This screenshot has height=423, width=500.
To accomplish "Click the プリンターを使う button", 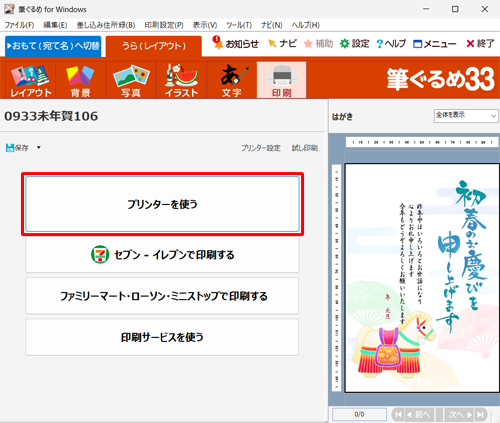I will point(162,204).
